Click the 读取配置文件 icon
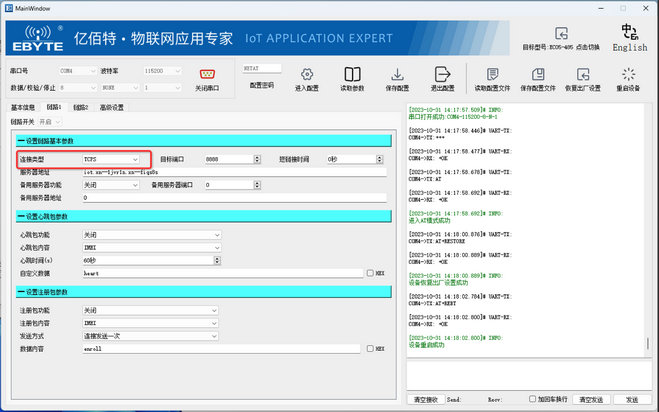 point(493,74)
